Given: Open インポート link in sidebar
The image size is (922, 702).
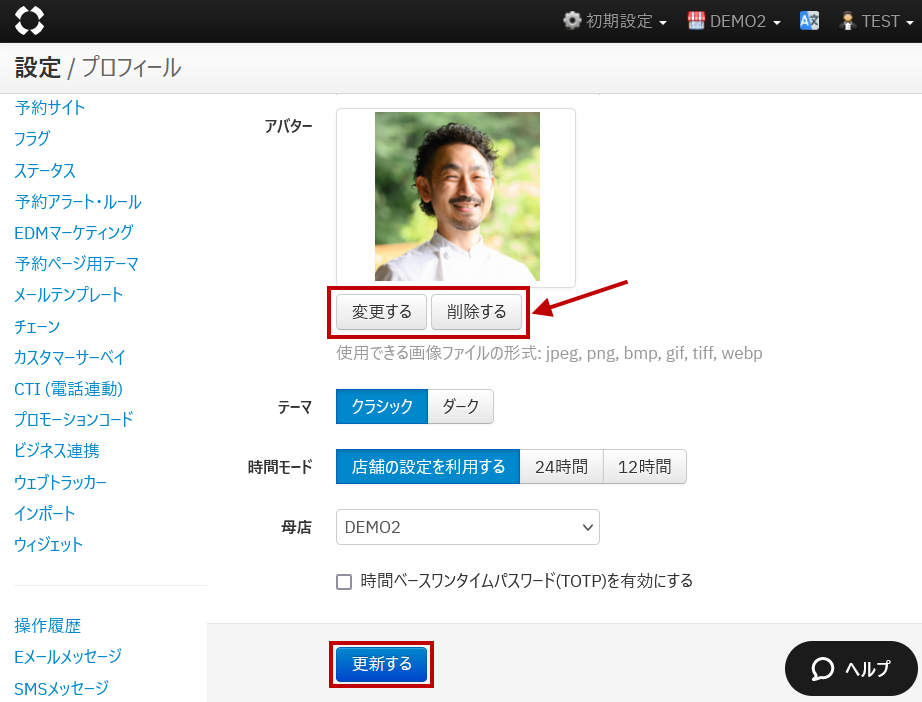Looking at the screenshot, I should click(45, 513).
